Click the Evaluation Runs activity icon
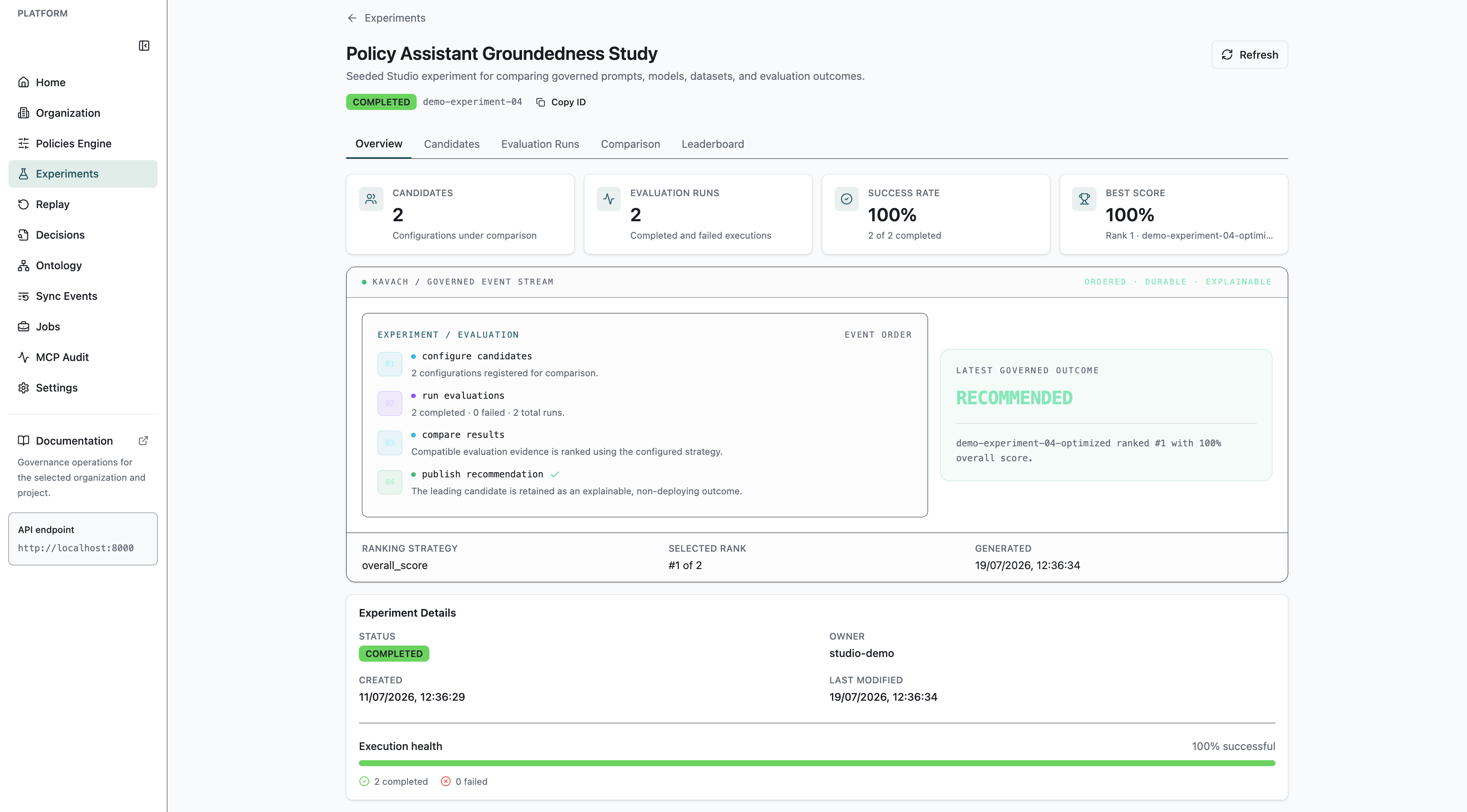The width and height of the screenshot is (1467, 812). 609,199
